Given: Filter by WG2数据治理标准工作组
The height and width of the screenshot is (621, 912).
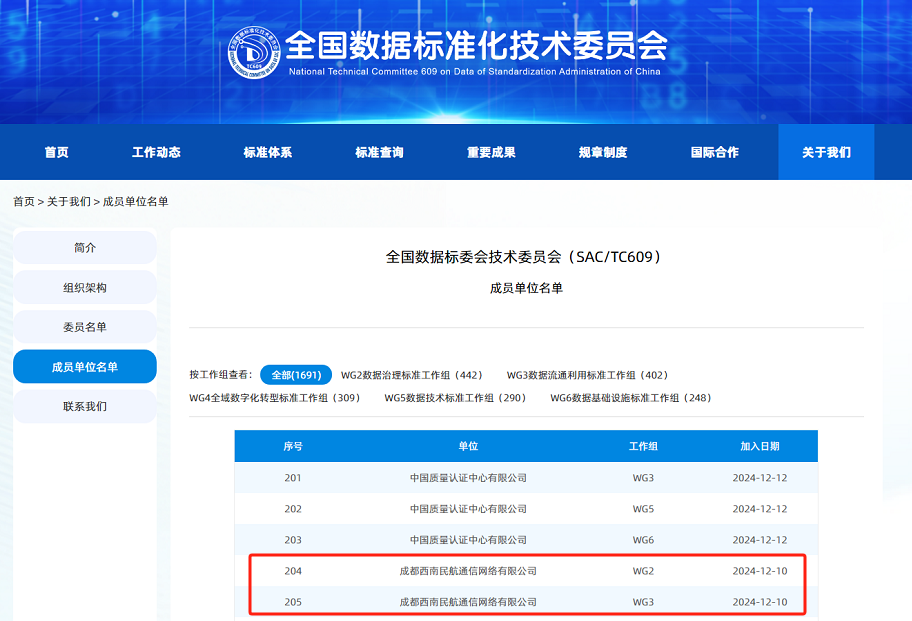Looking at the screenshot, I should (x=411, y=375).
